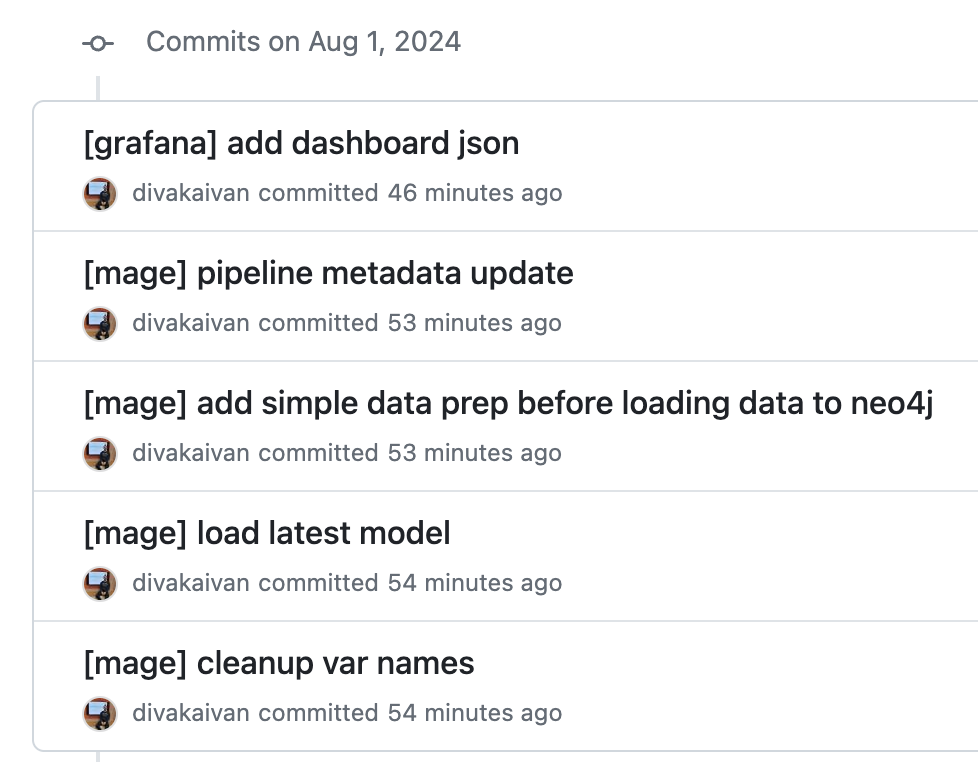Select author divakaivan on the neo4j data prep commit
The width and height of the screenshot is (978, 762).
tap(191, 453)
